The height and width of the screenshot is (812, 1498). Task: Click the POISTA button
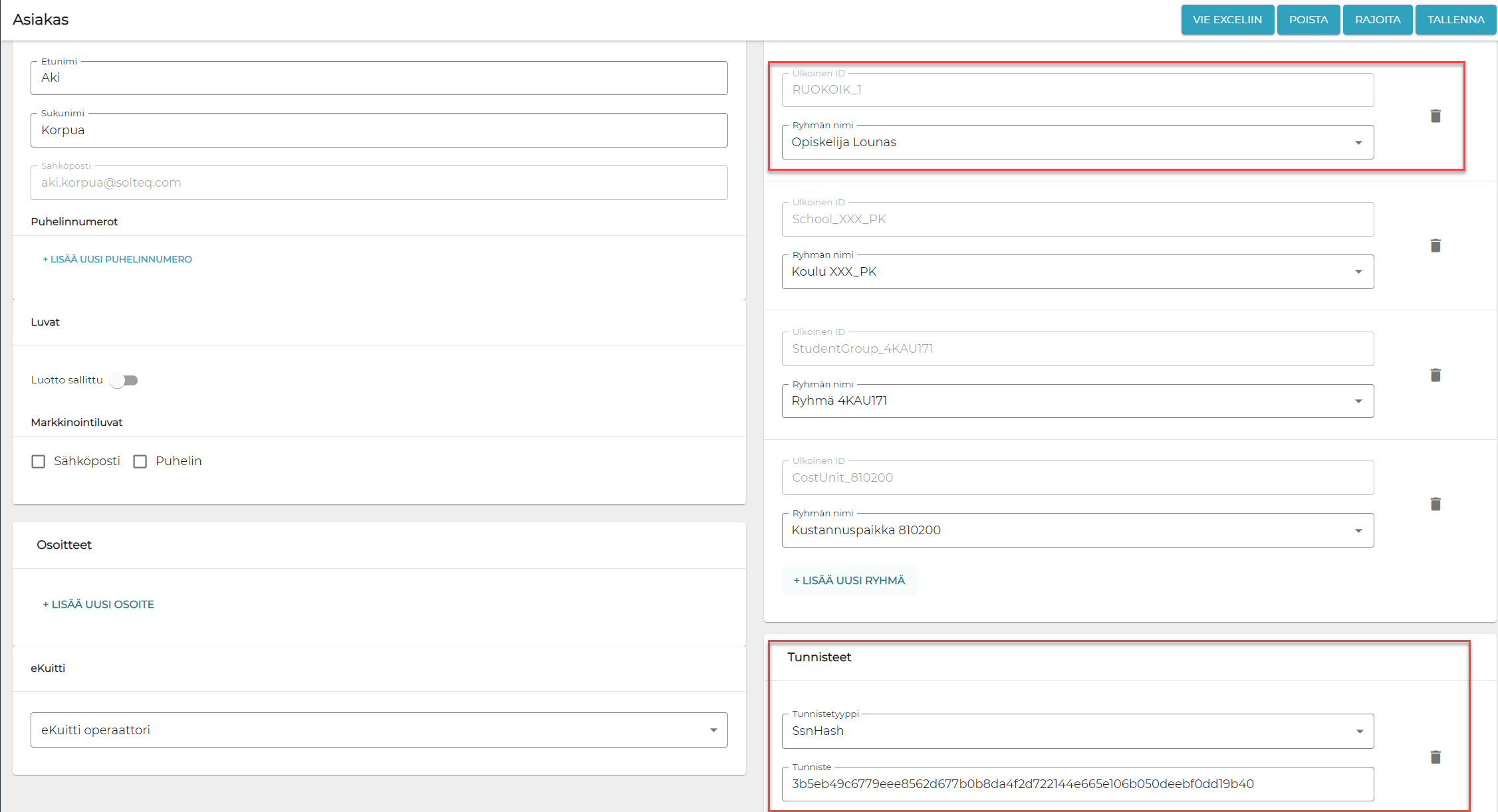click(x=1308, y=20)
